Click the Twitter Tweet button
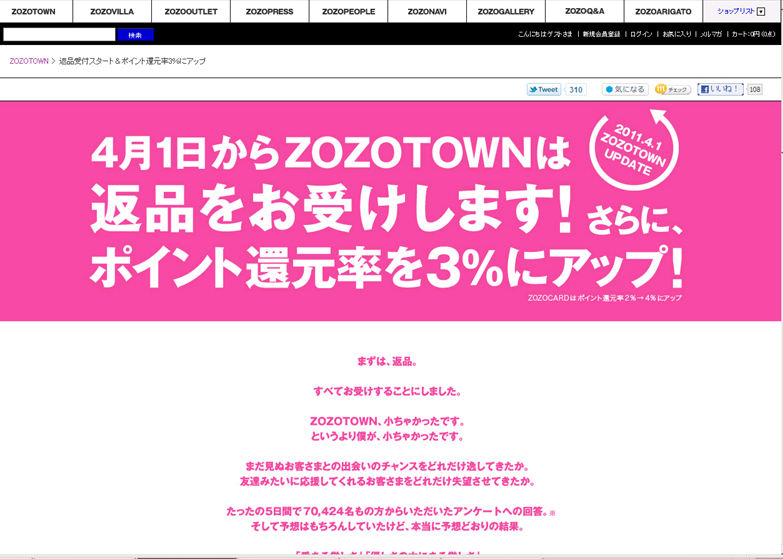This screenshot has width=783, height=559. (544, 89)
